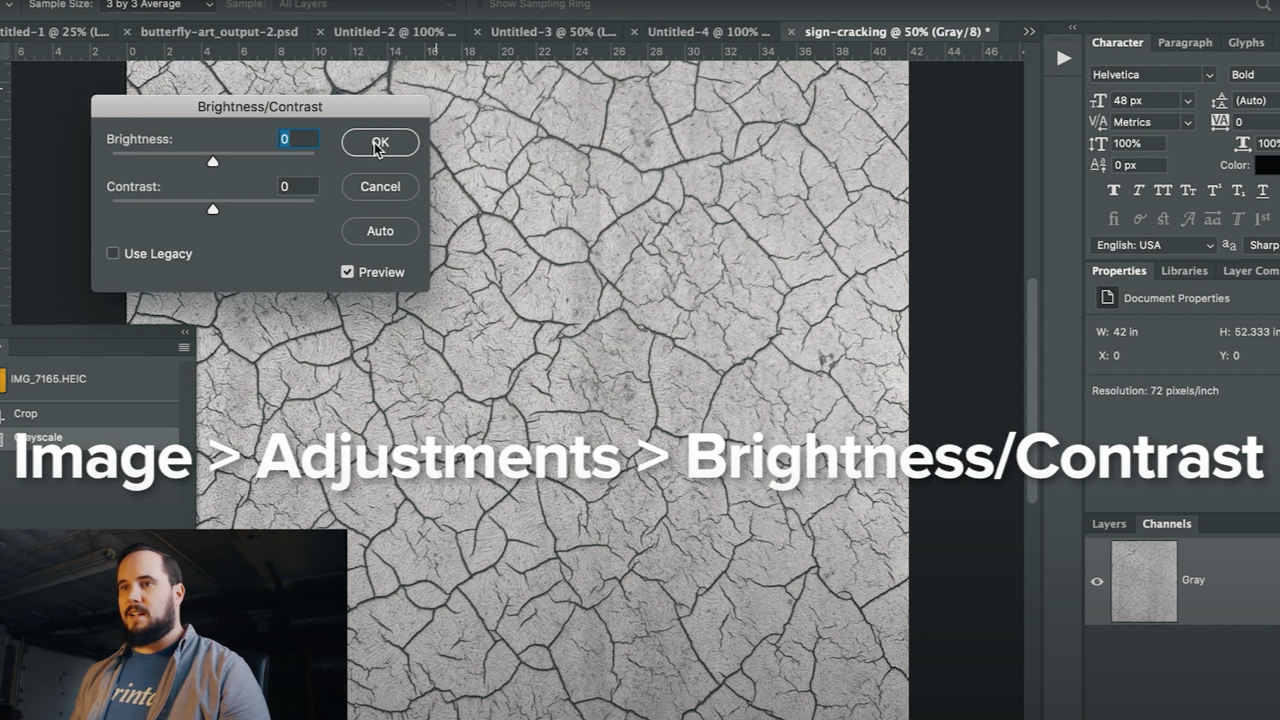This screenshot has height=720, width=1280.
Task: Switch to the Libraries panel tab
Action: point(1184,271)
